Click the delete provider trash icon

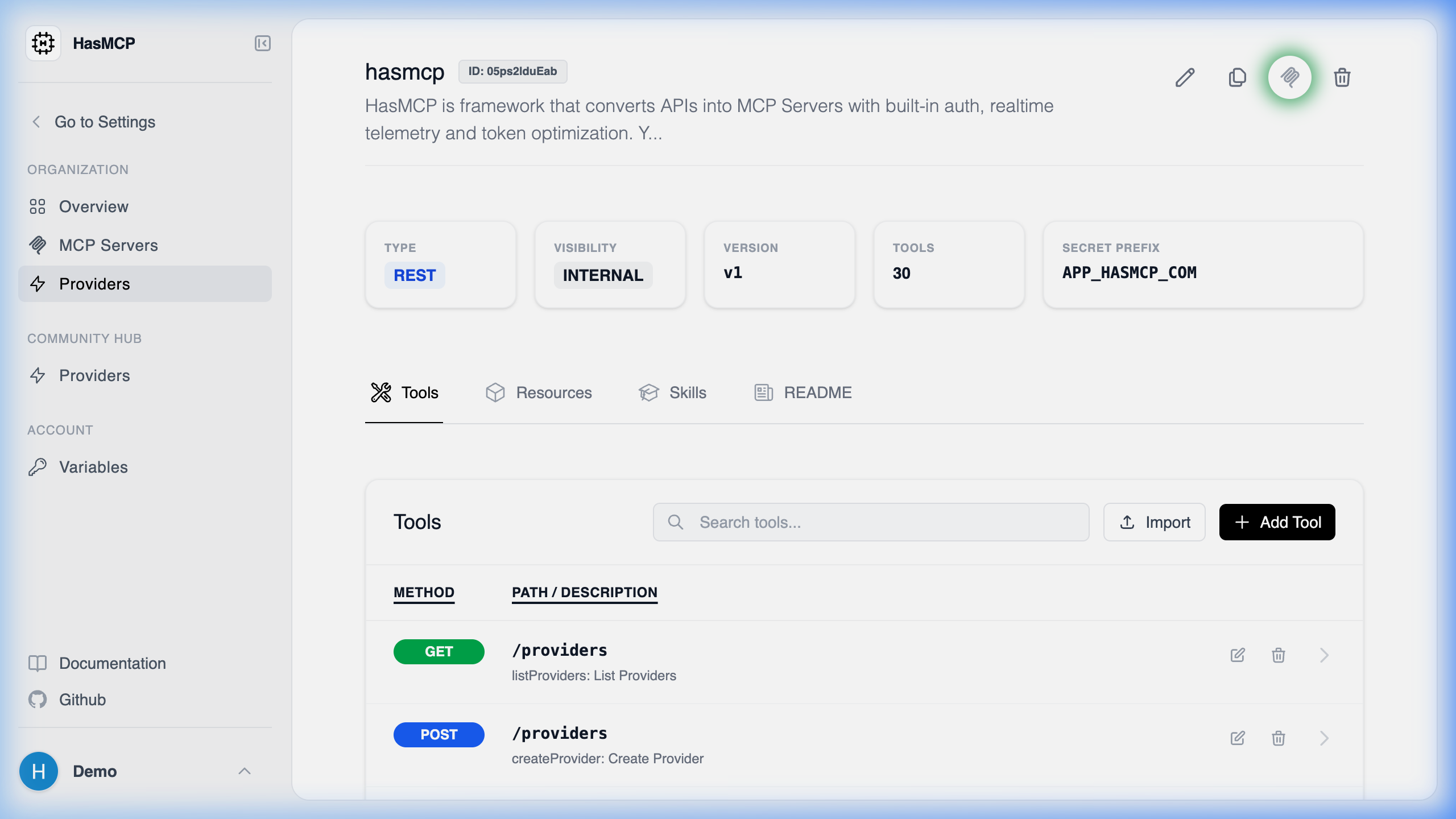pos(1342,78)
